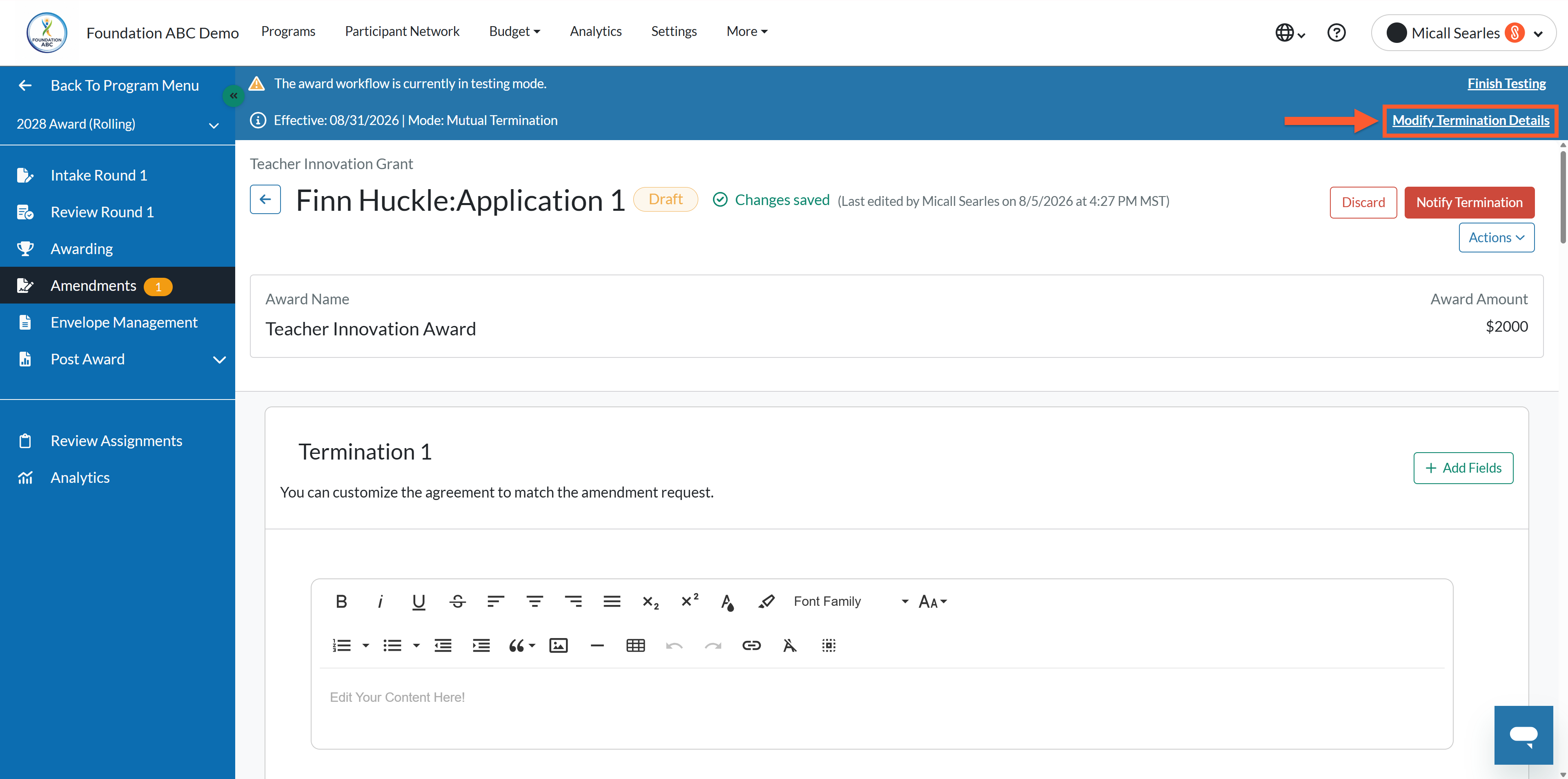Image resolution: width=1568 pixels, height=779 pixels.
Task: Open the language globe dropdown
Action: tap(1290, 32)
